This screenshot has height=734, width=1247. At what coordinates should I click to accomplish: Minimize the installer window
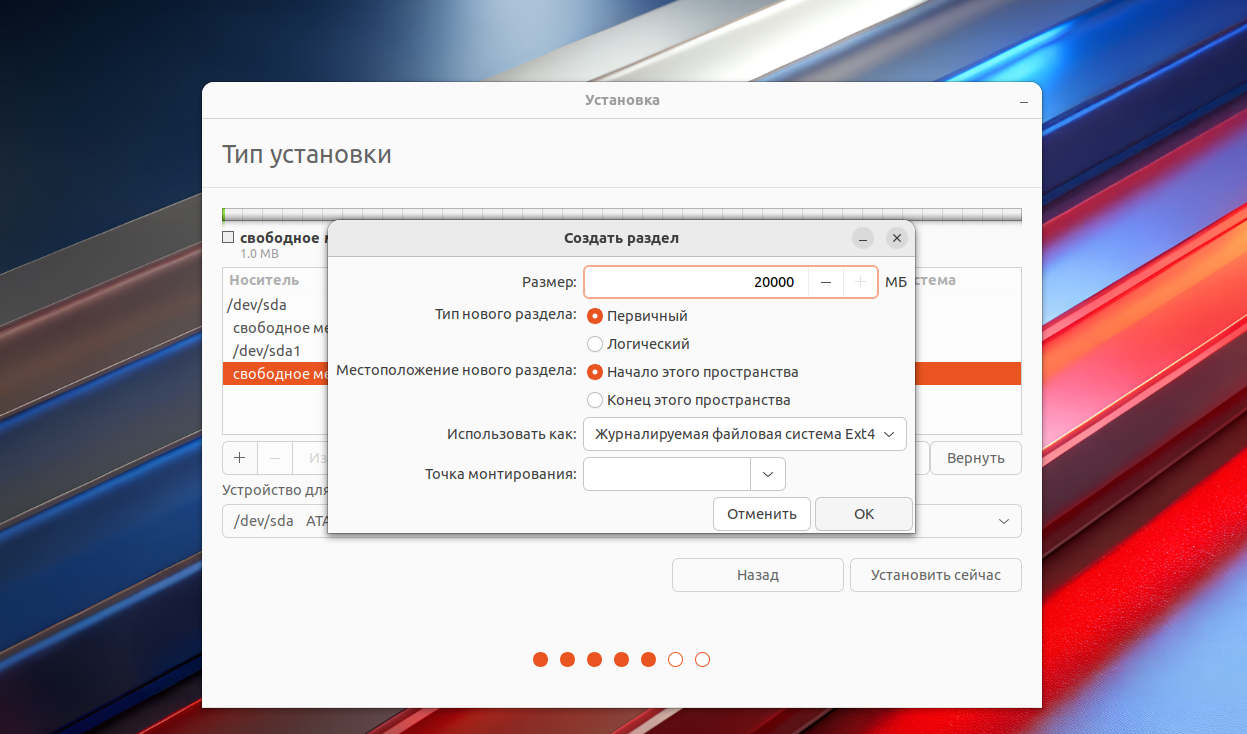point(1023,101)
